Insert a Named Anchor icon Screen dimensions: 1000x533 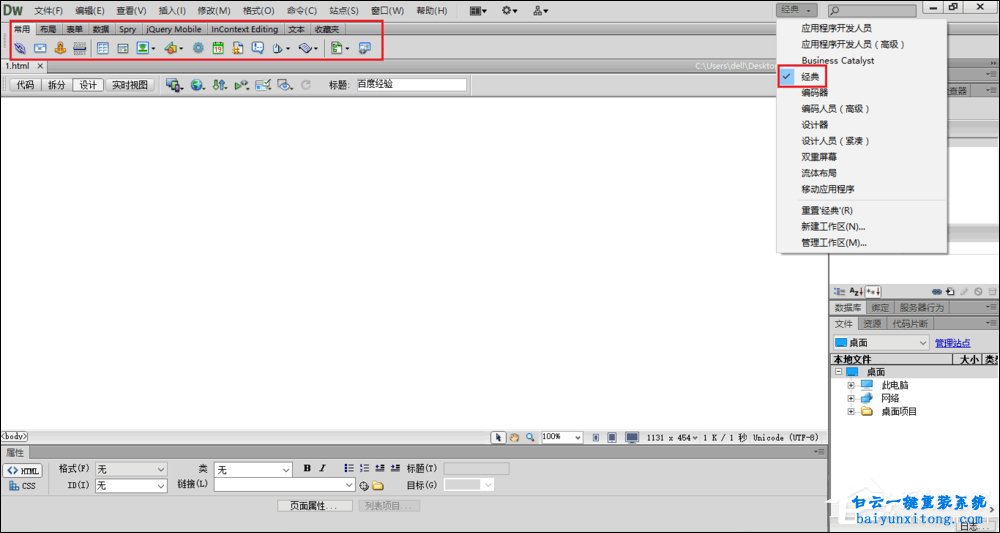(60, 48)
